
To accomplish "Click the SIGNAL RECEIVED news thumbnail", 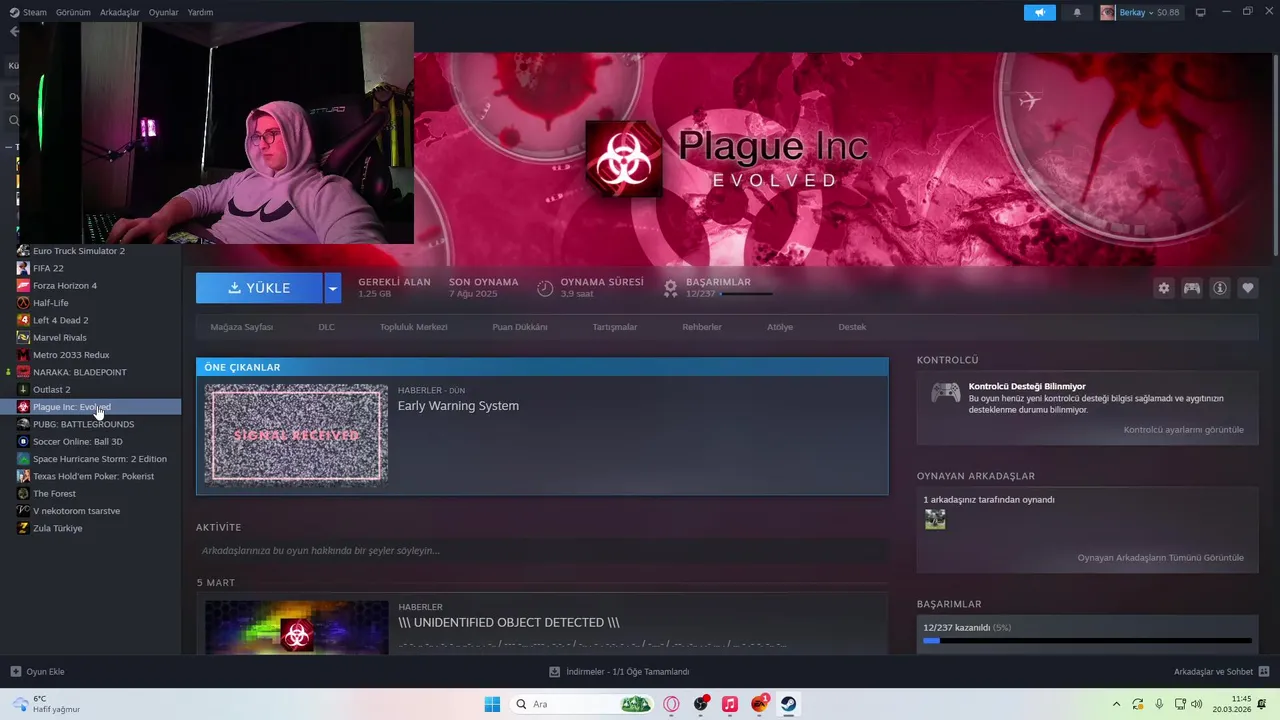I will coord(296,435).
